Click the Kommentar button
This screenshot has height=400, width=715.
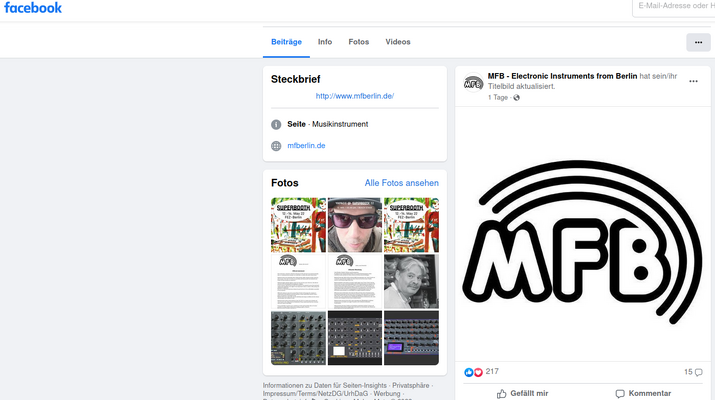[643, 394]
